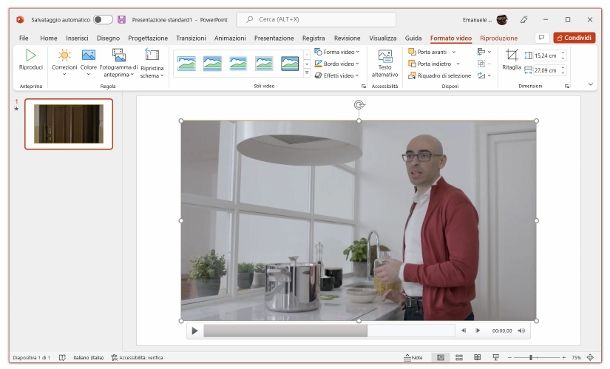Open Dimensioni dialog launcher
Screen dimensions: 610x369
(567, 86)
